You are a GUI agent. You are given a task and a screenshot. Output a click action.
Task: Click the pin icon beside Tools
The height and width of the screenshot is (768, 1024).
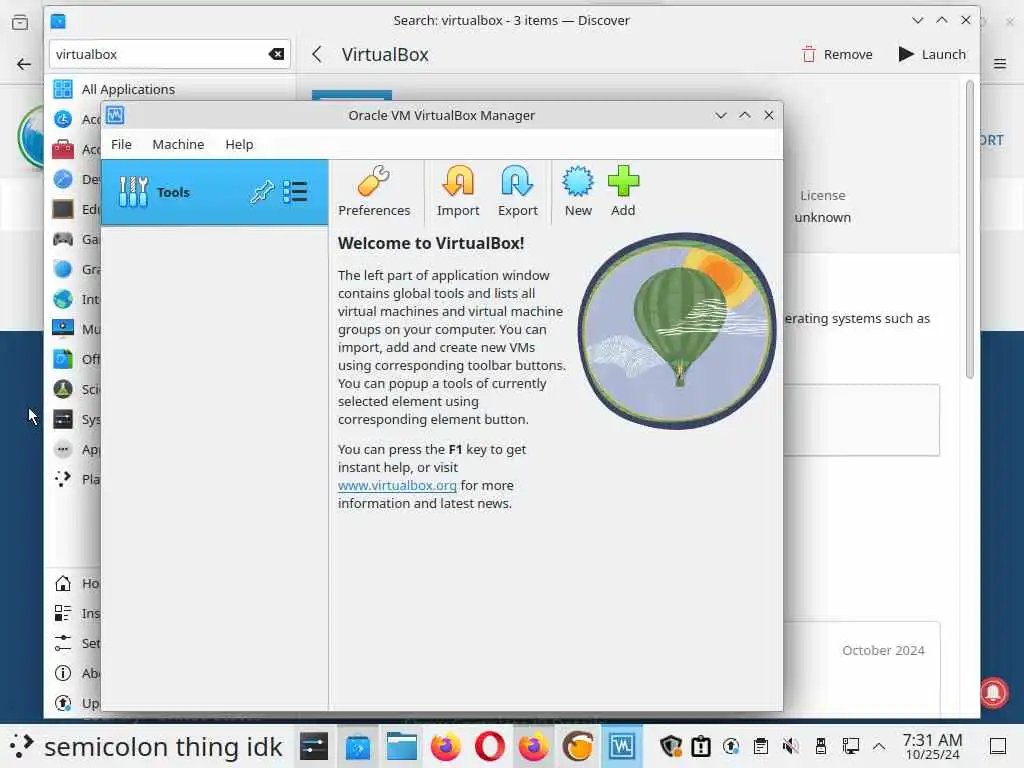coord(261,192)
